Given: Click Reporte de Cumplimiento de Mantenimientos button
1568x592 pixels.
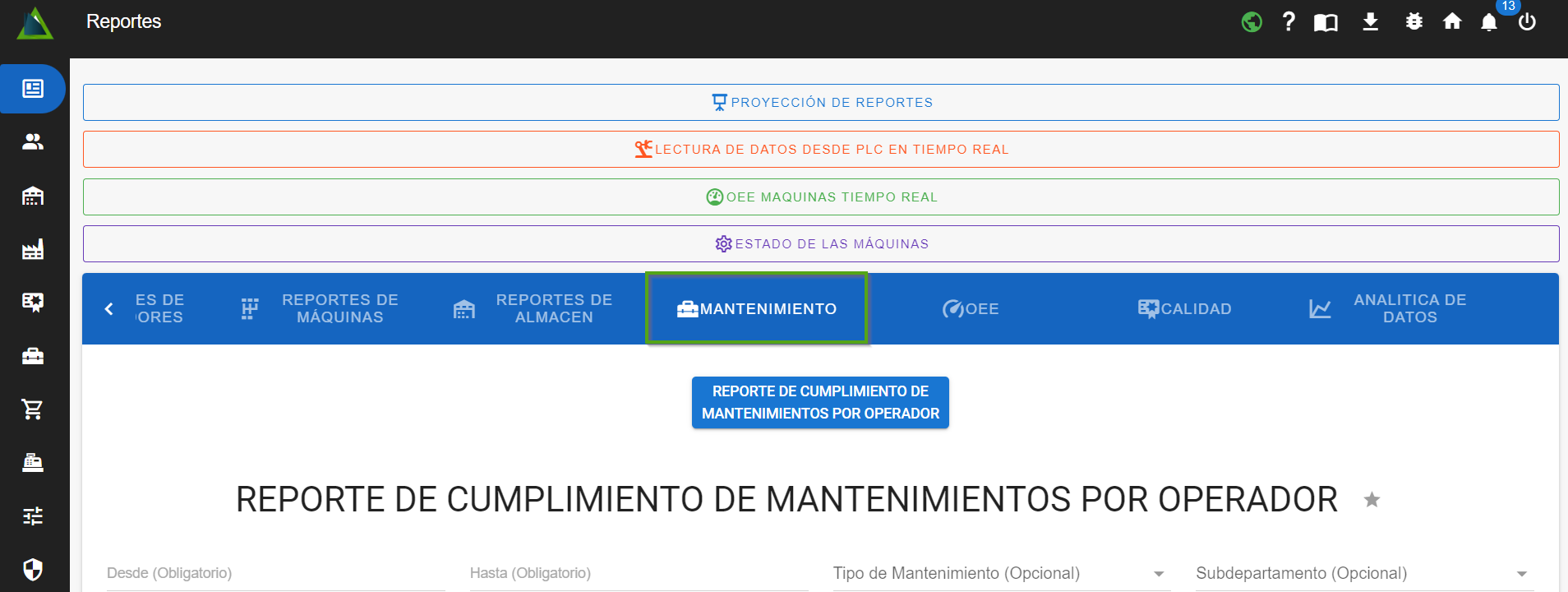Looking at the screenshot, I should [820, 403].
